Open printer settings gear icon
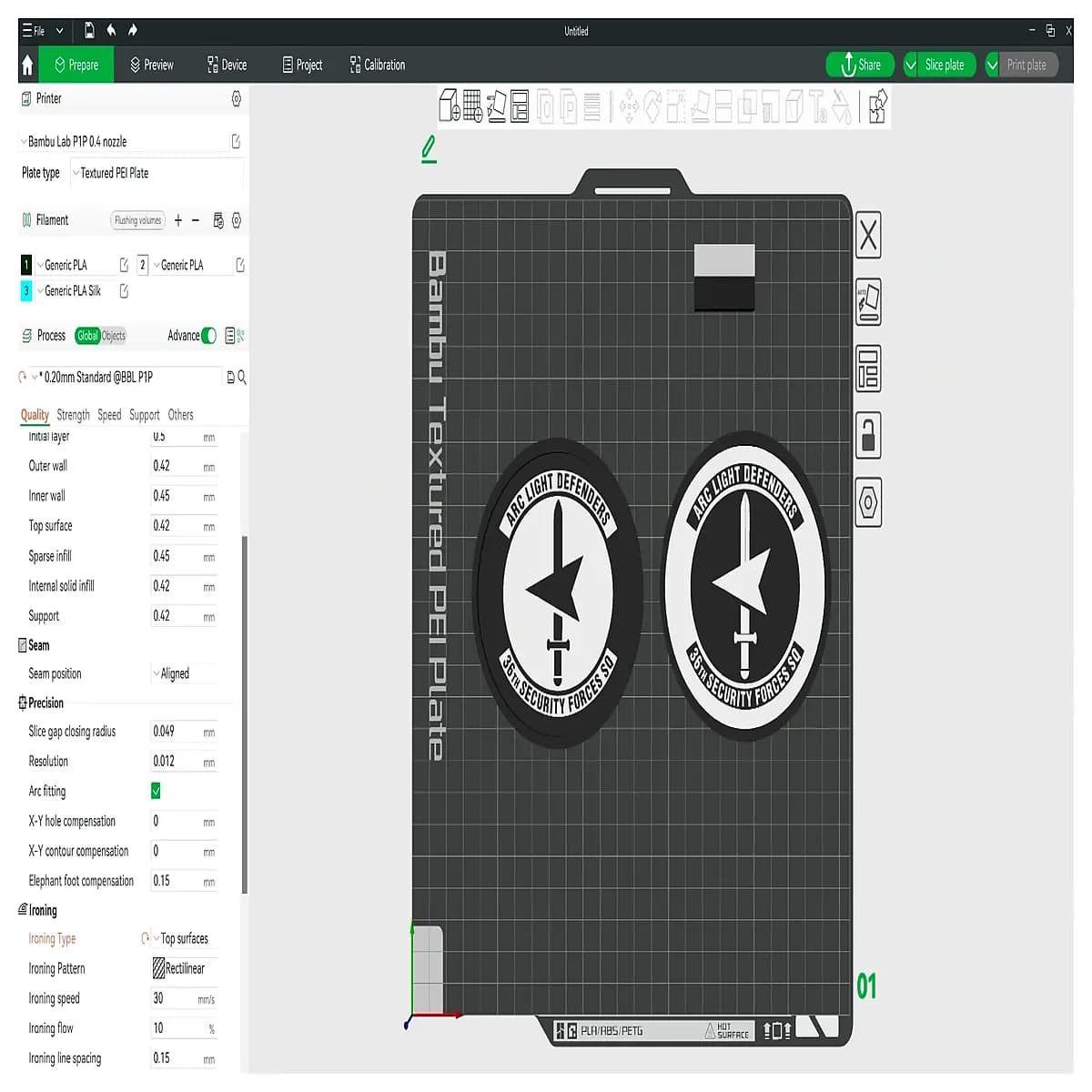Image resolution: width=1092 pixels, height=1092 pixels. (x=237, y=98)
